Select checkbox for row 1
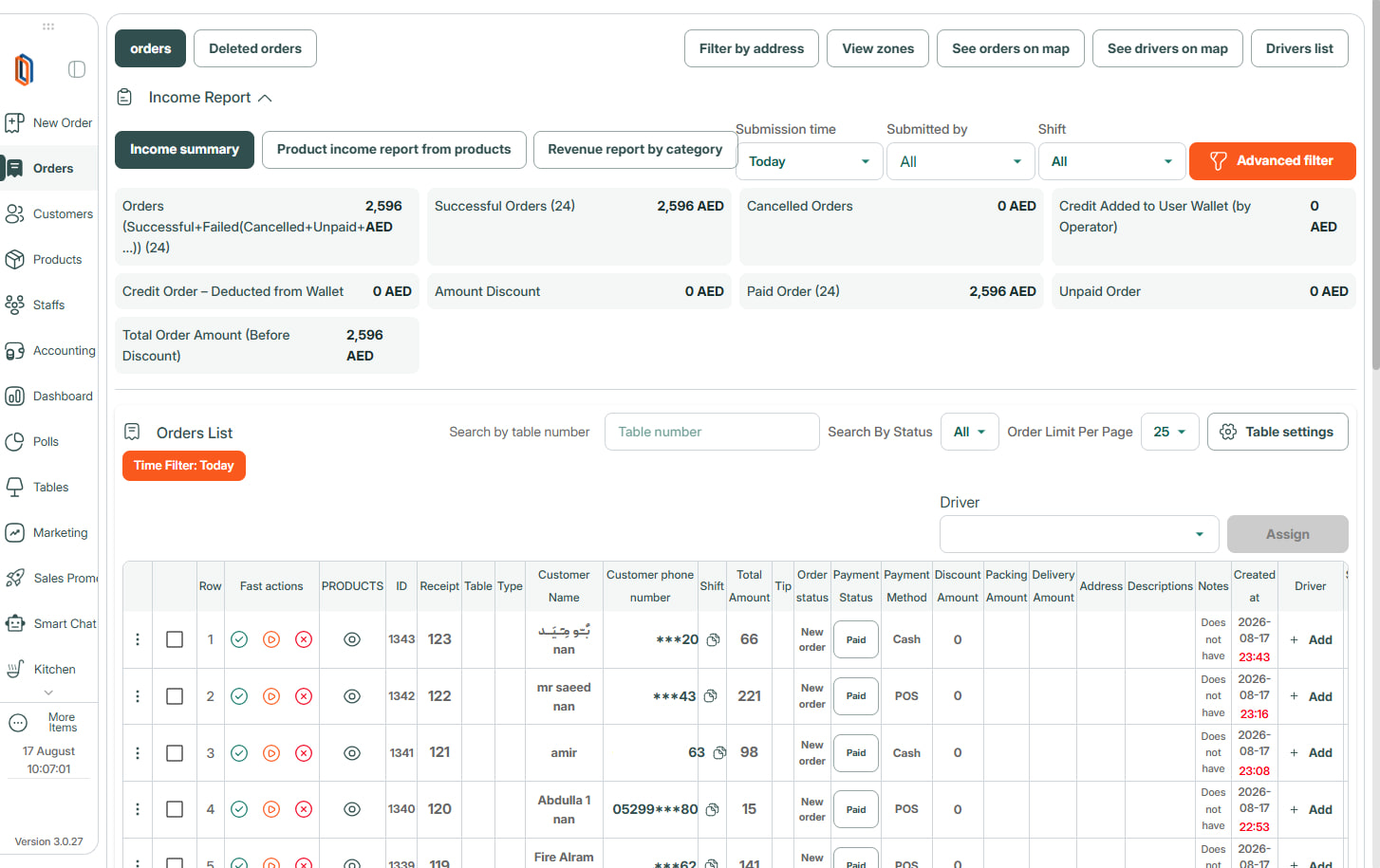This screenshot has height=868, width=1380. (175, 639)
